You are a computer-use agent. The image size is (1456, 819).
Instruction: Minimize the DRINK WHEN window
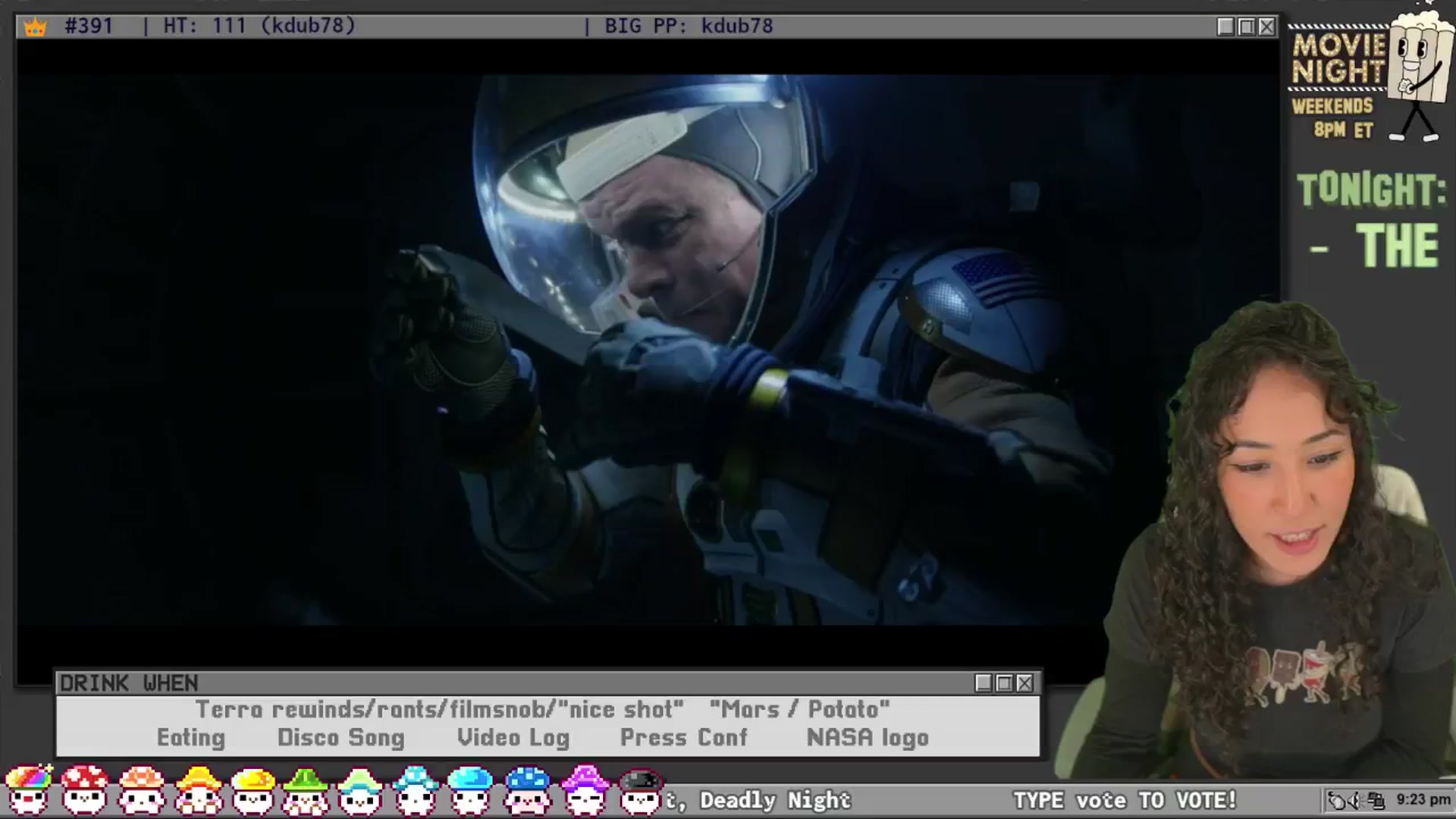click(x=984, y=683)
